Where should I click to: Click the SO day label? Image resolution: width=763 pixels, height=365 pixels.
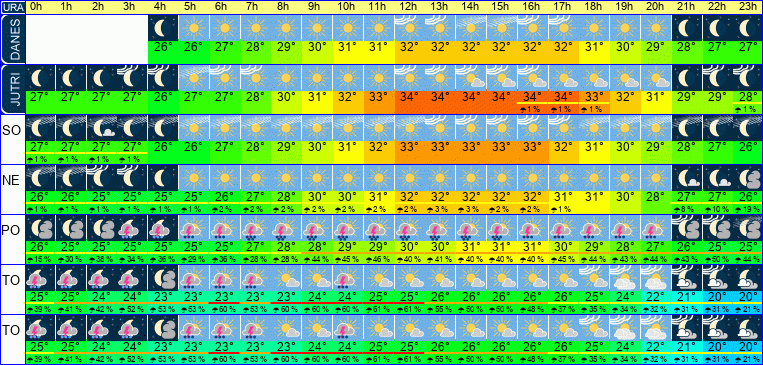(x=12, y=130)
